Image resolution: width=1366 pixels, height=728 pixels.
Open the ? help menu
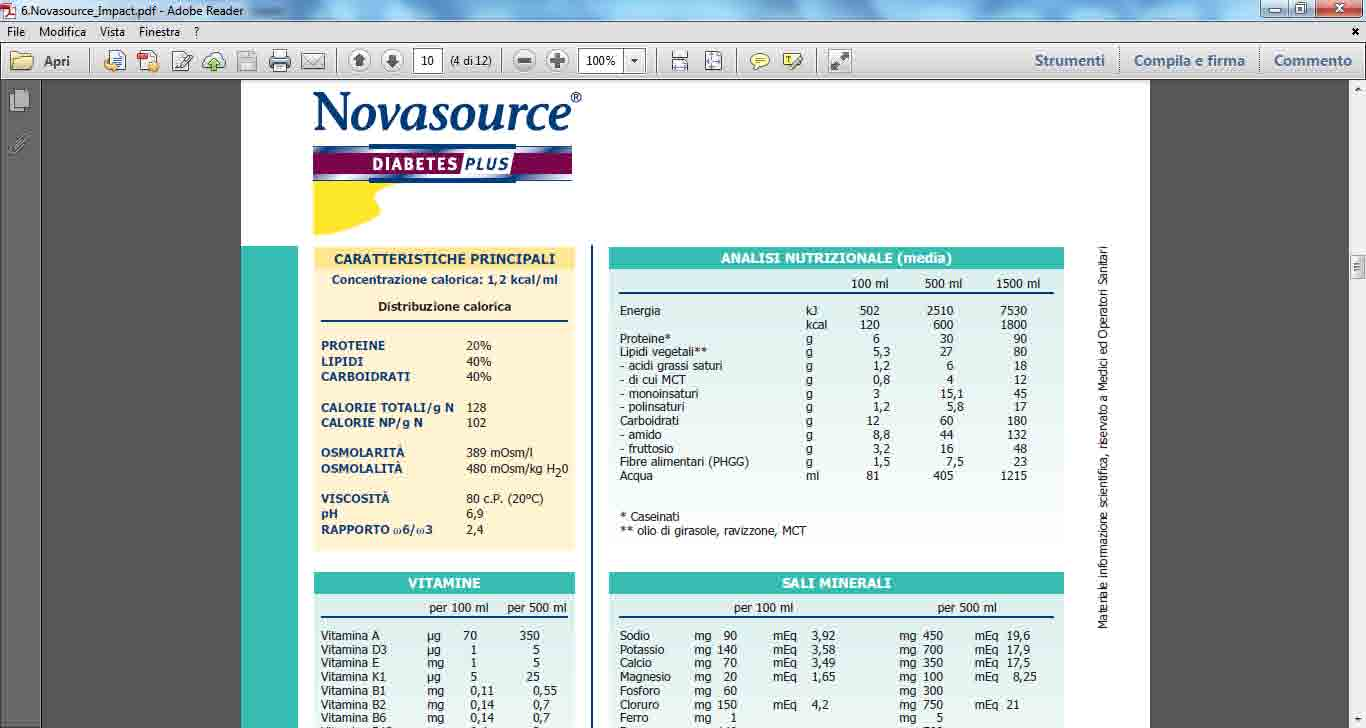pyautogui.click(x=197, y=32)
